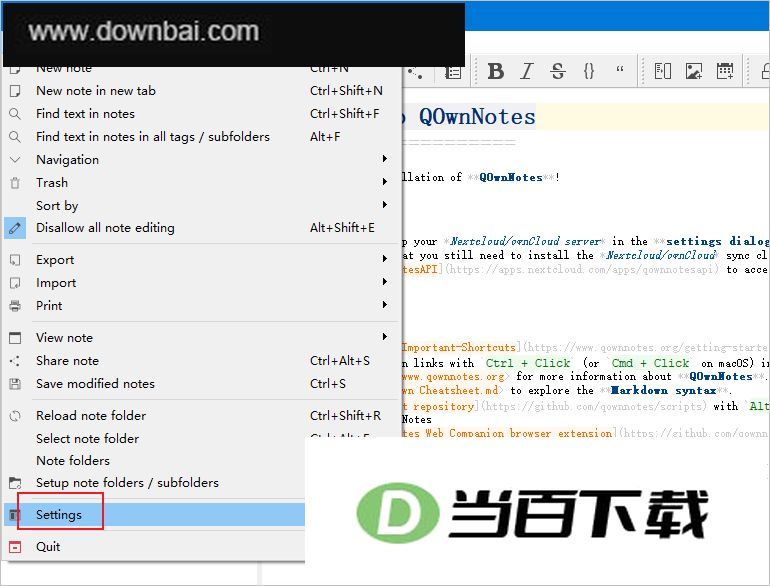770x586 pixels.
Task: Click the New note in new tab icon
Action: click(15, 91)
